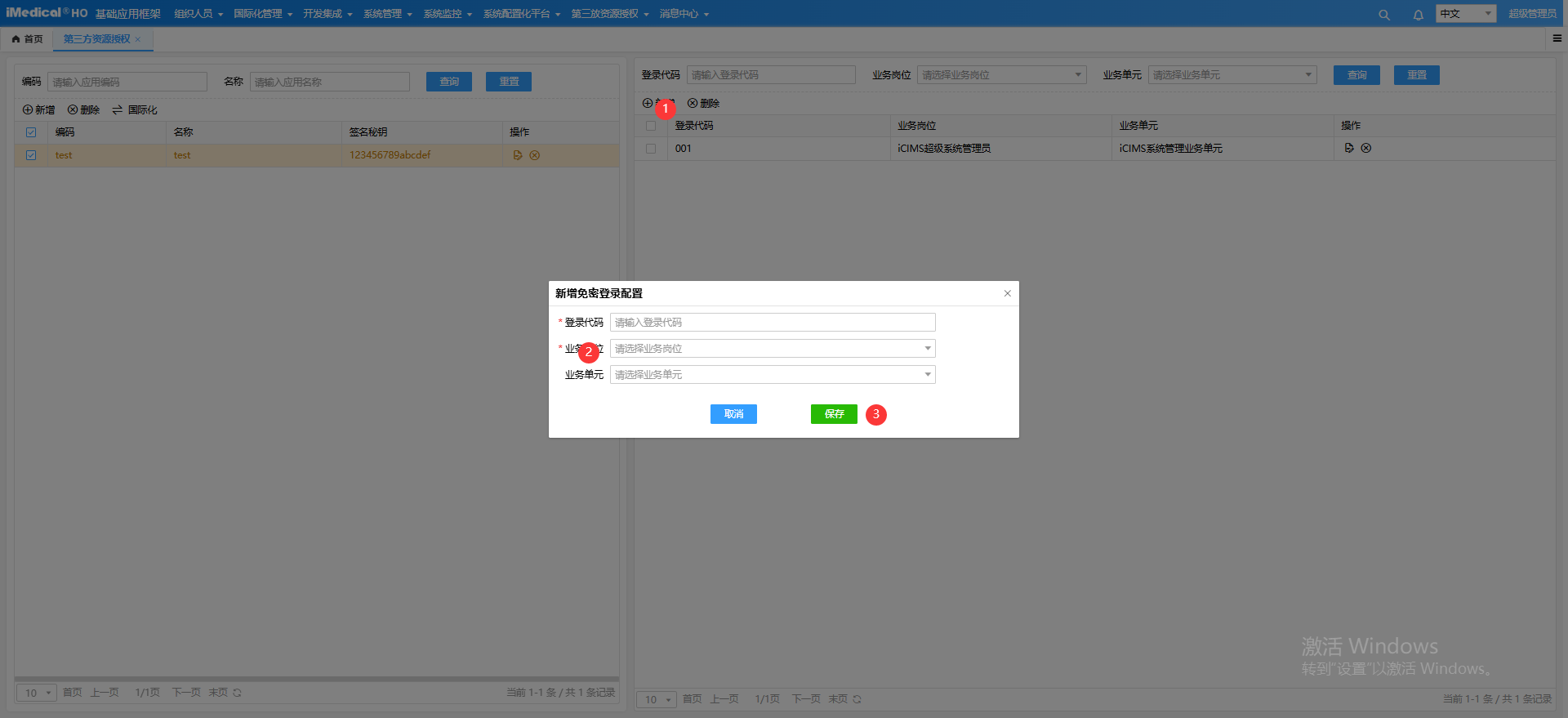This screenshot has height=718, width=1568.
Task: Open the hamburger menu icon at right
Action: tap(1557, 38)
